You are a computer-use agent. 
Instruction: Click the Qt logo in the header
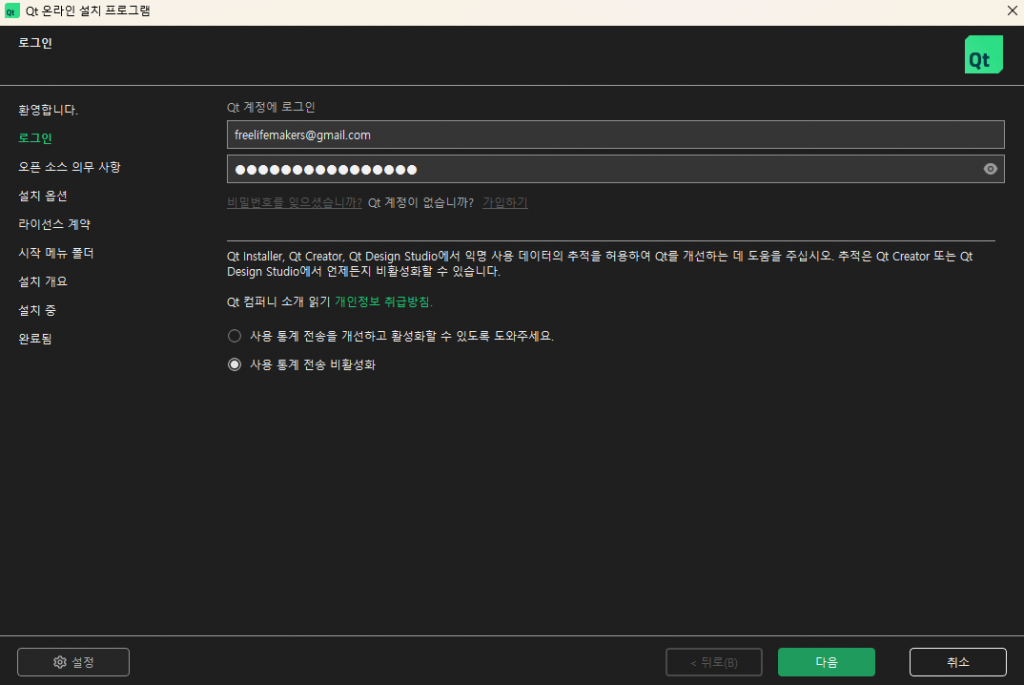pos(983,55)
